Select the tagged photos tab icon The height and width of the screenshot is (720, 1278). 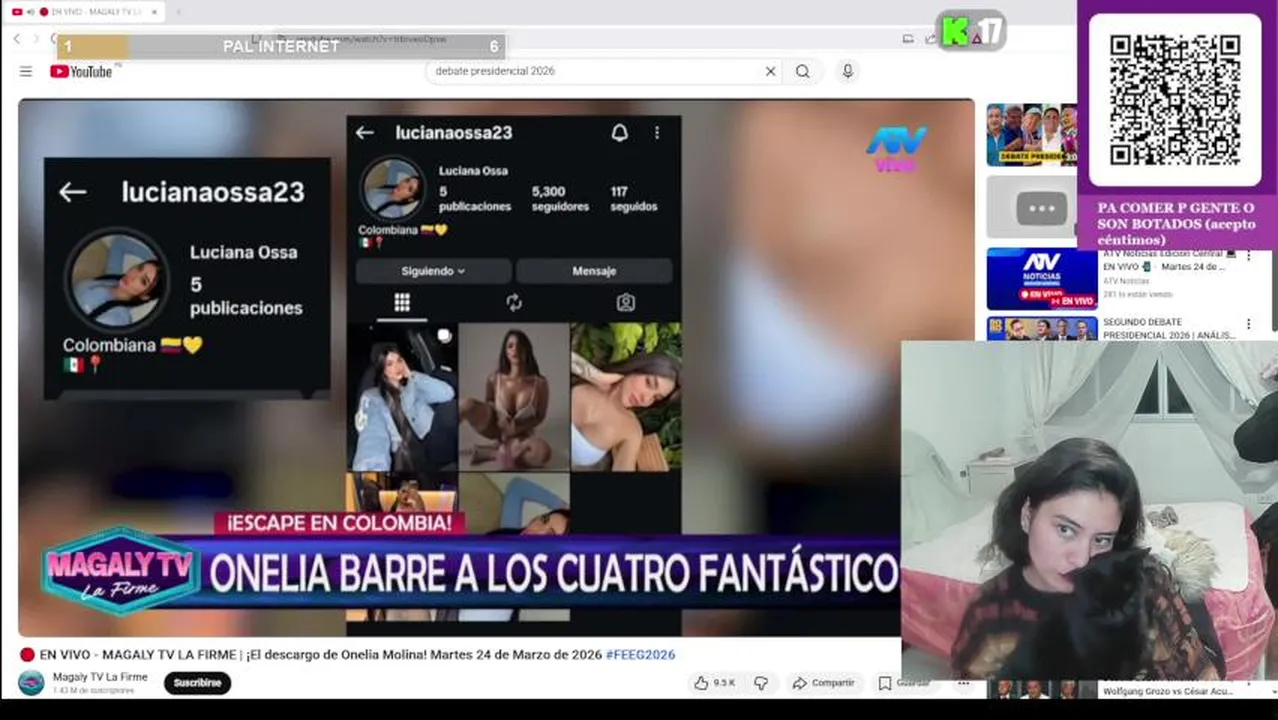click(x=626, y=303)
